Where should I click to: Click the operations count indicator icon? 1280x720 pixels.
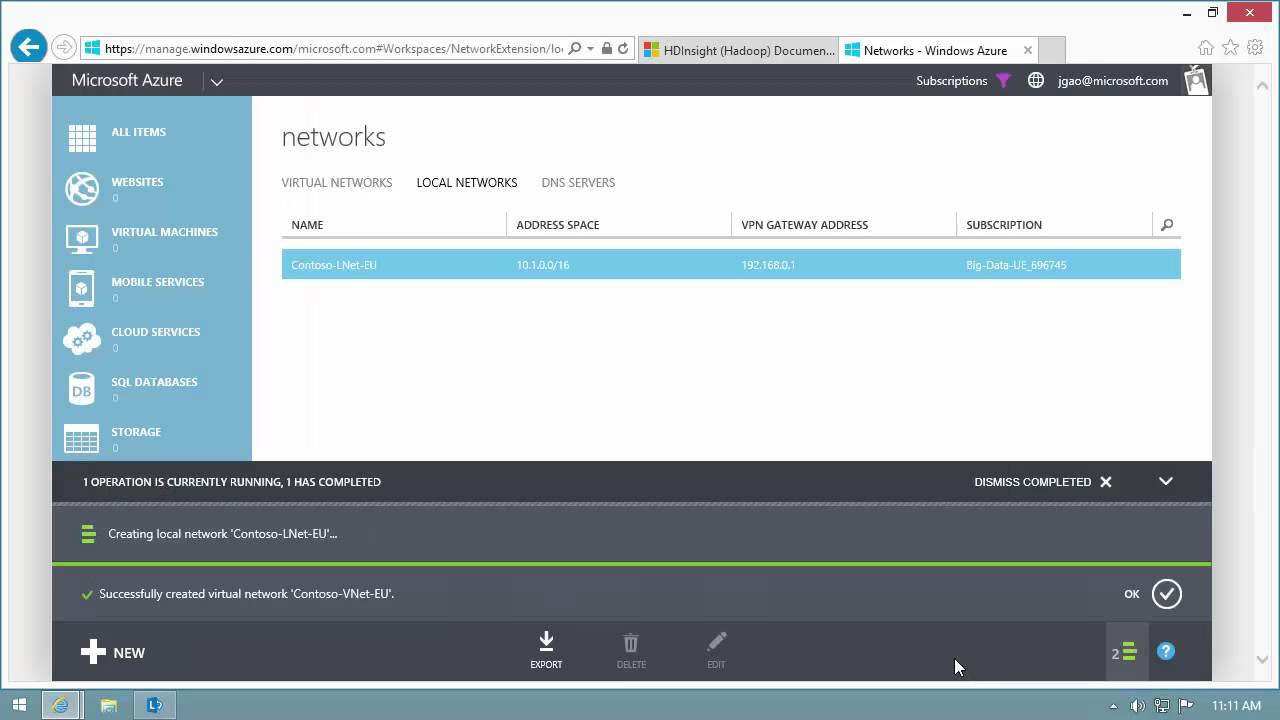[1125, 653]
